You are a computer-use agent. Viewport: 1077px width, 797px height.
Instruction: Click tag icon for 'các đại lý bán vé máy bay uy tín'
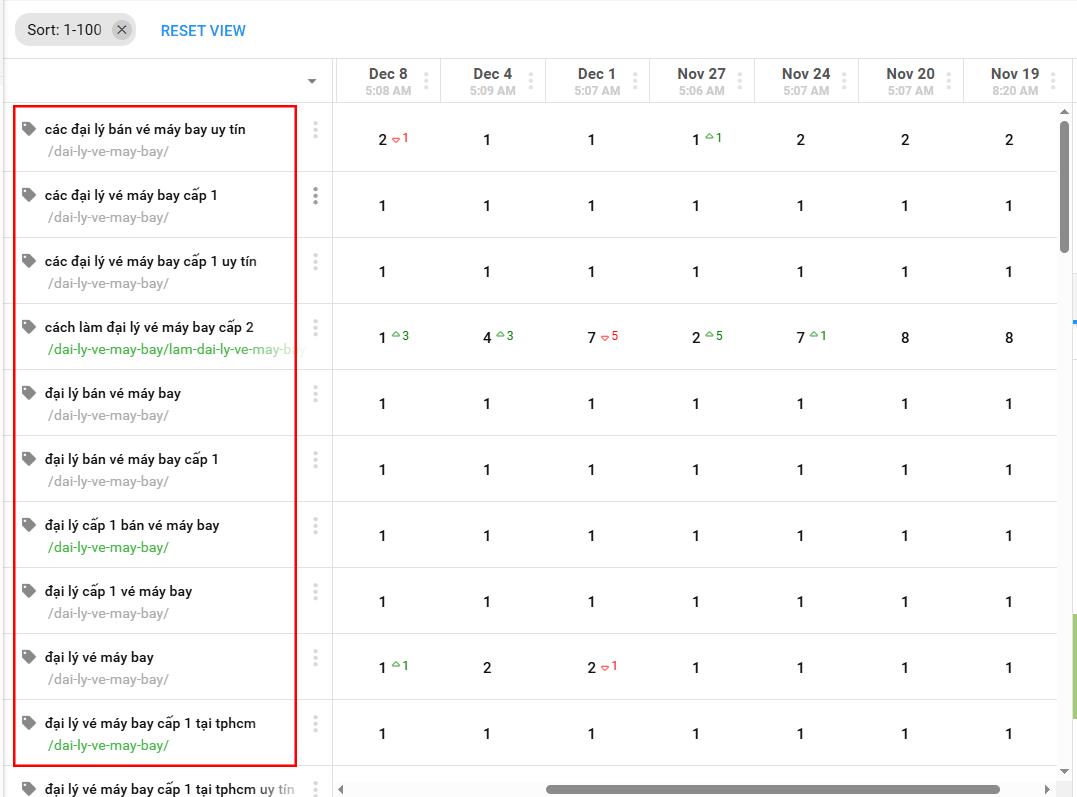(29, 129)
